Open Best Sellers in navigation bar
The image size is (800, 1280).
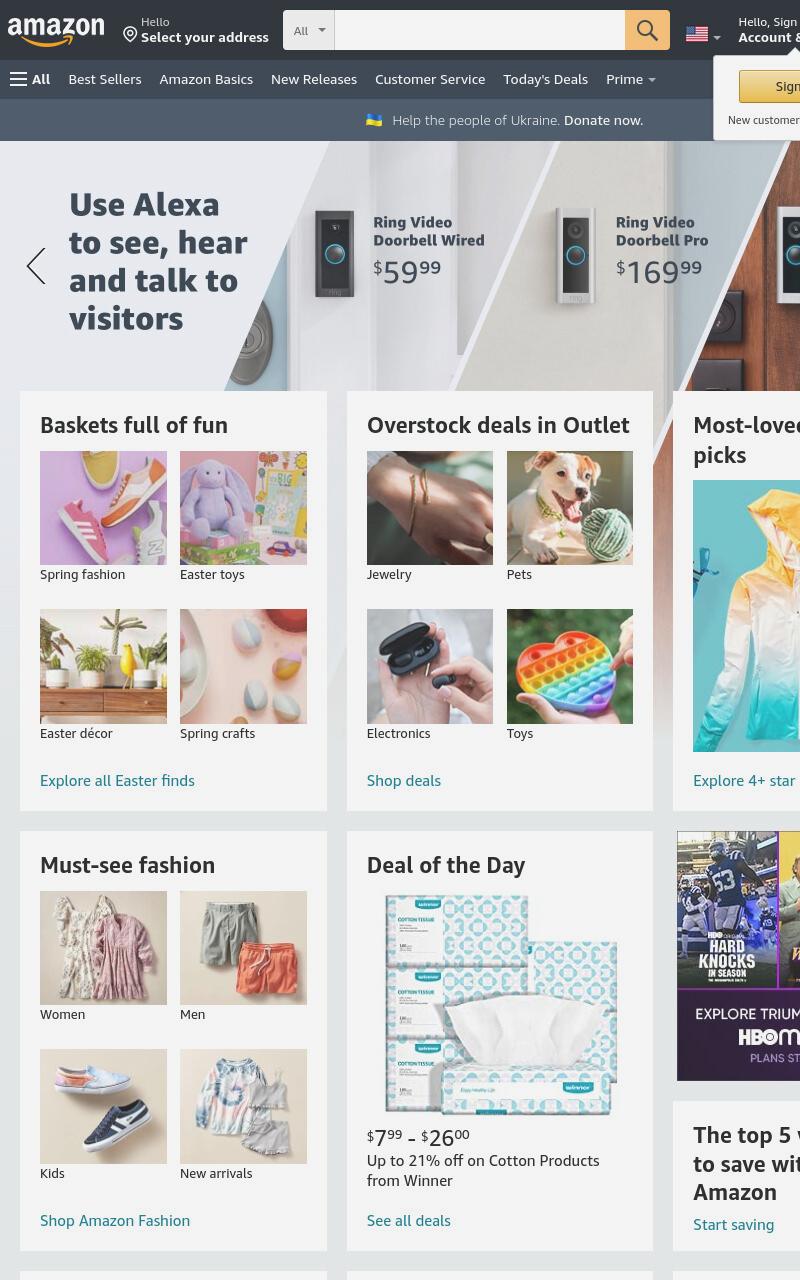point(105,79)
